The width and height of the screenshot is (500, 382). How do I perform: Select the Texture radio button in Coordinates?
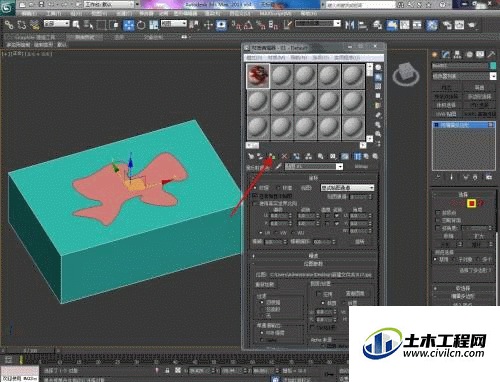[256, 188]
